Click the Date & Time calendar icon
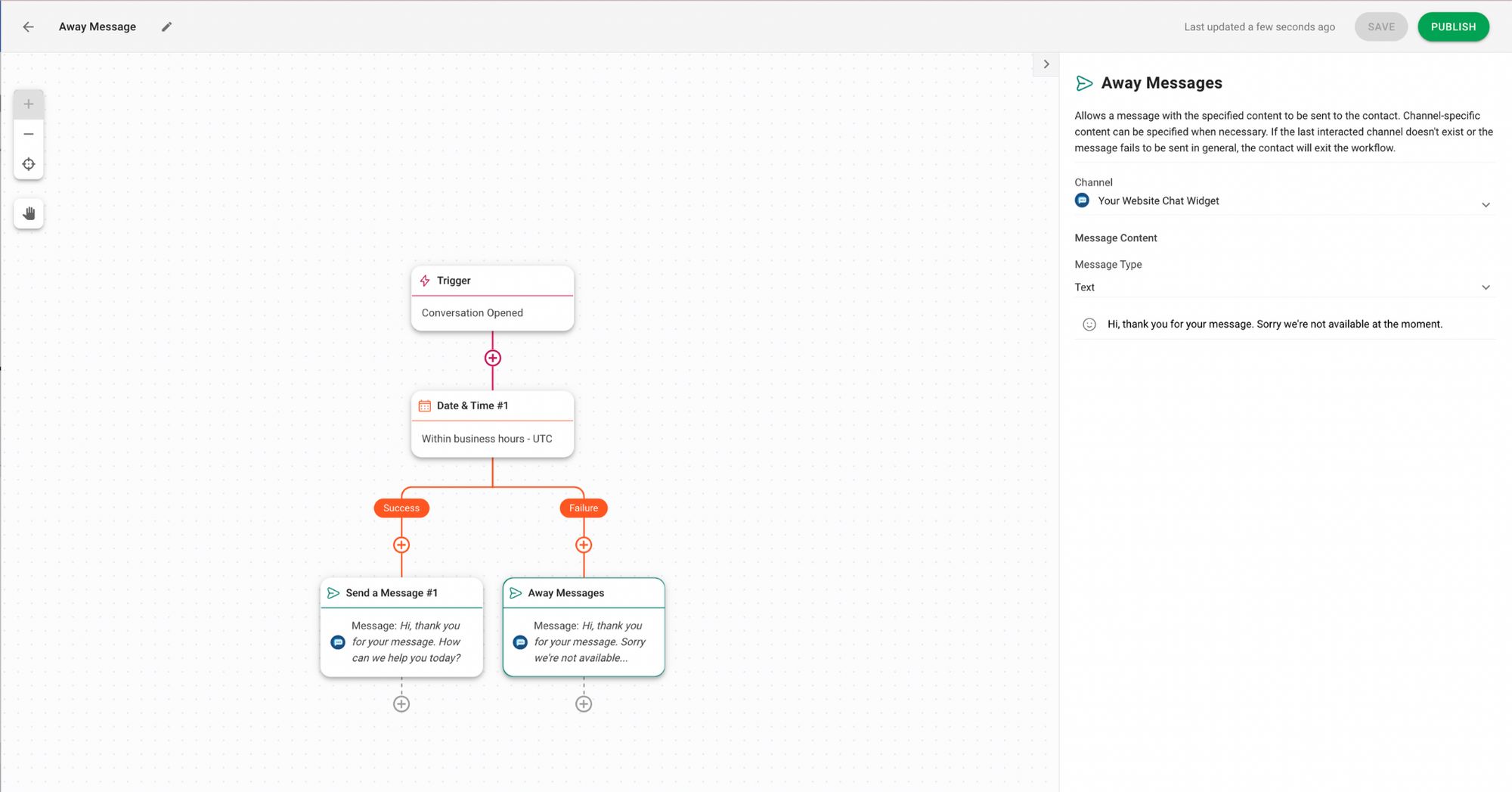Image resolution: width=1512 pixels, height=792 pixels. click(425, 405)
